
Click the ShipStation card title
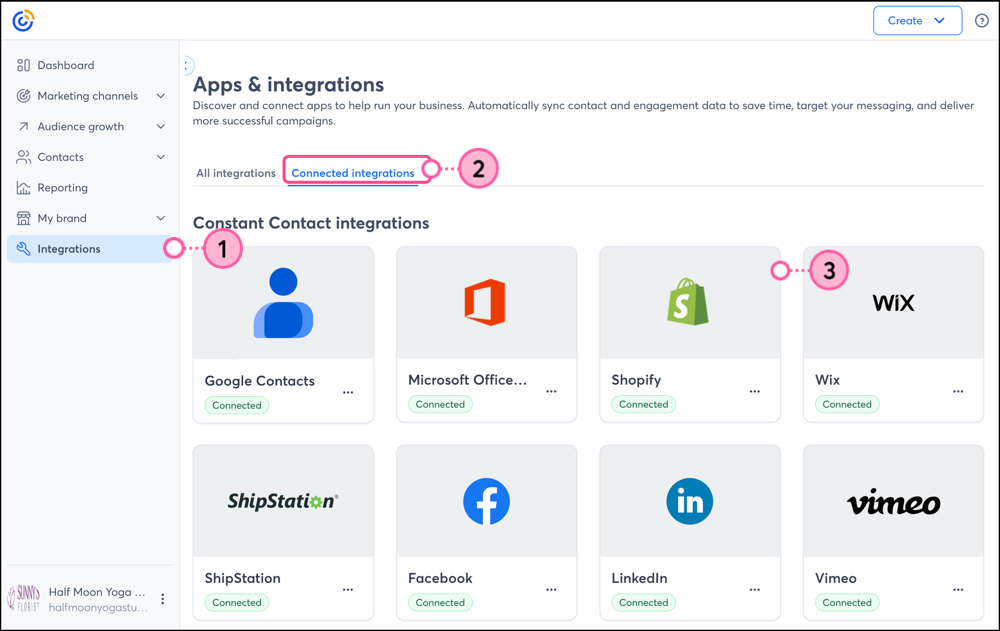(x=242, y=578)
